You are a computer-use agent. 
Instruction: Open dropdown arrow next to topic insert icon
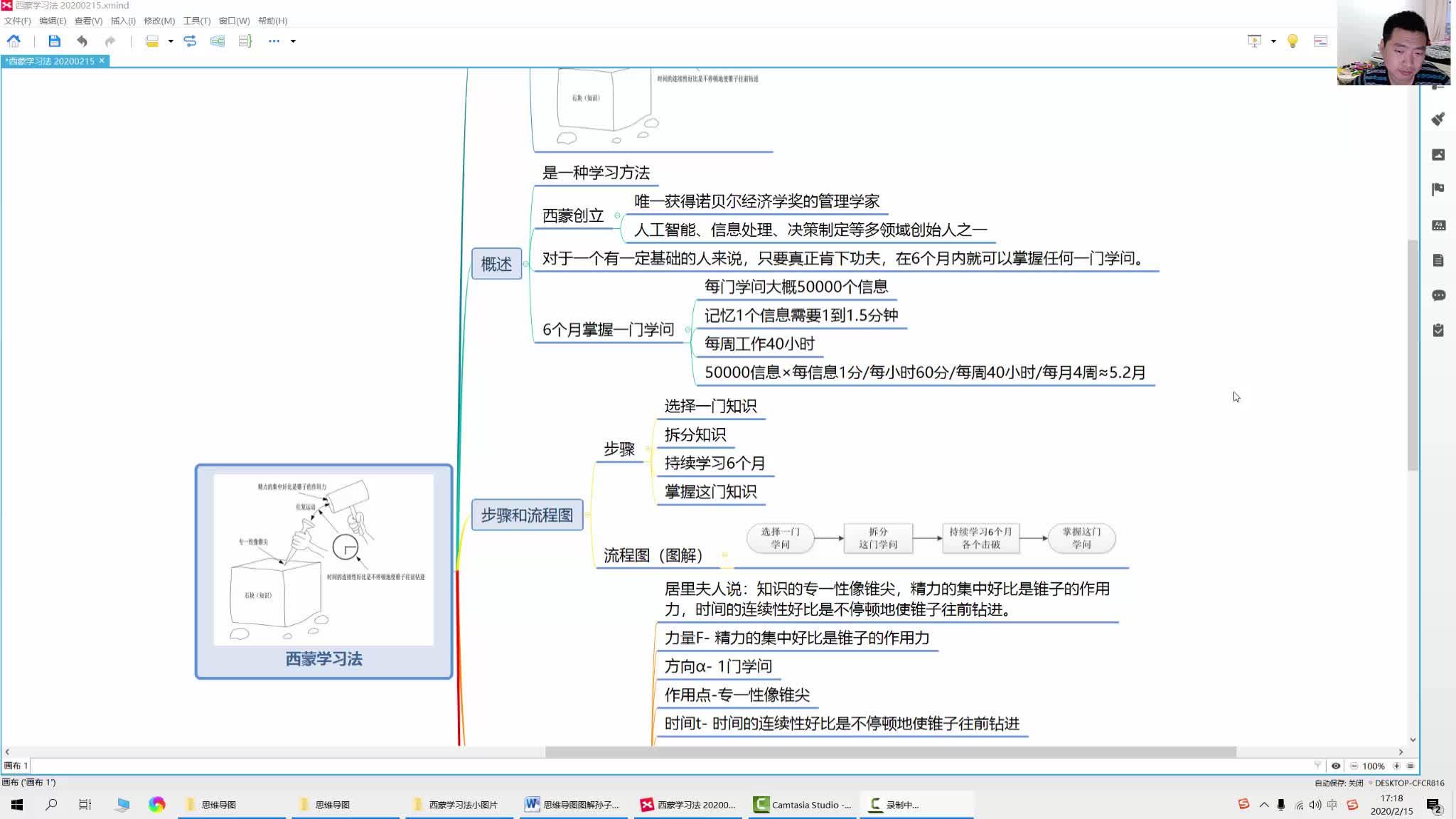coord(171,41)
